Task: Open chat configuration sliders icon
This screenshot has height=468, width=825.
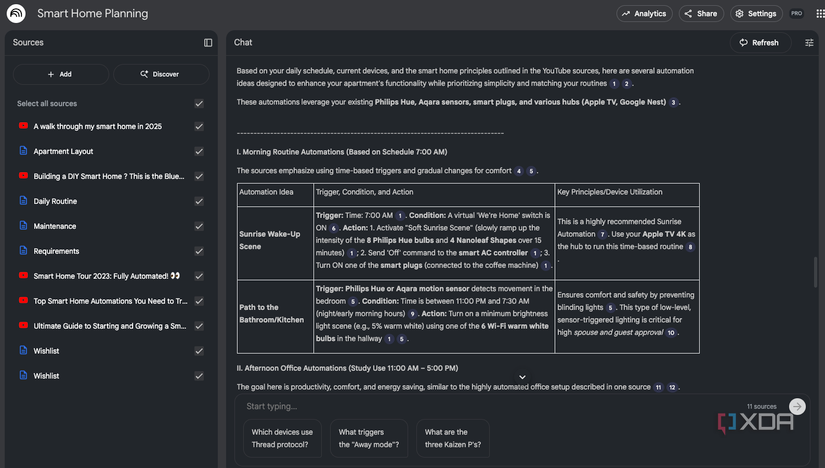Action: 809,43
